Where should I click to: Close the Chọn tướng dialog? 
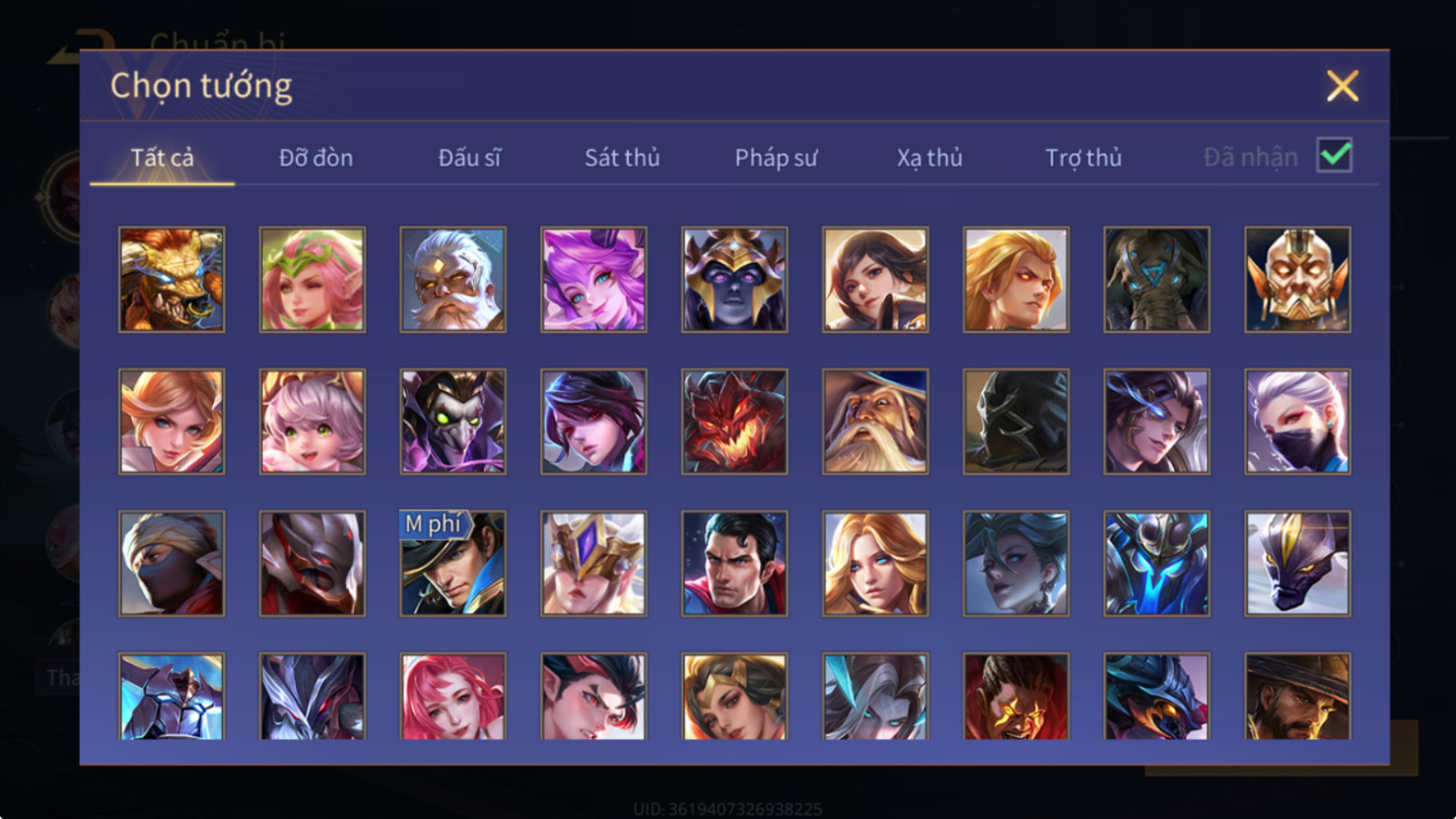point(1342,86)
